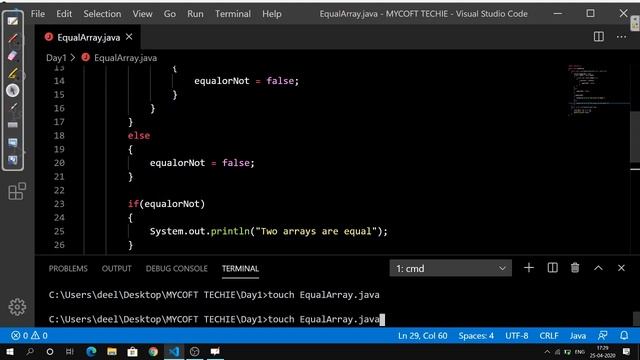Select the round cursor pointer tool
The image size is (640, 360).
point(13,90)
